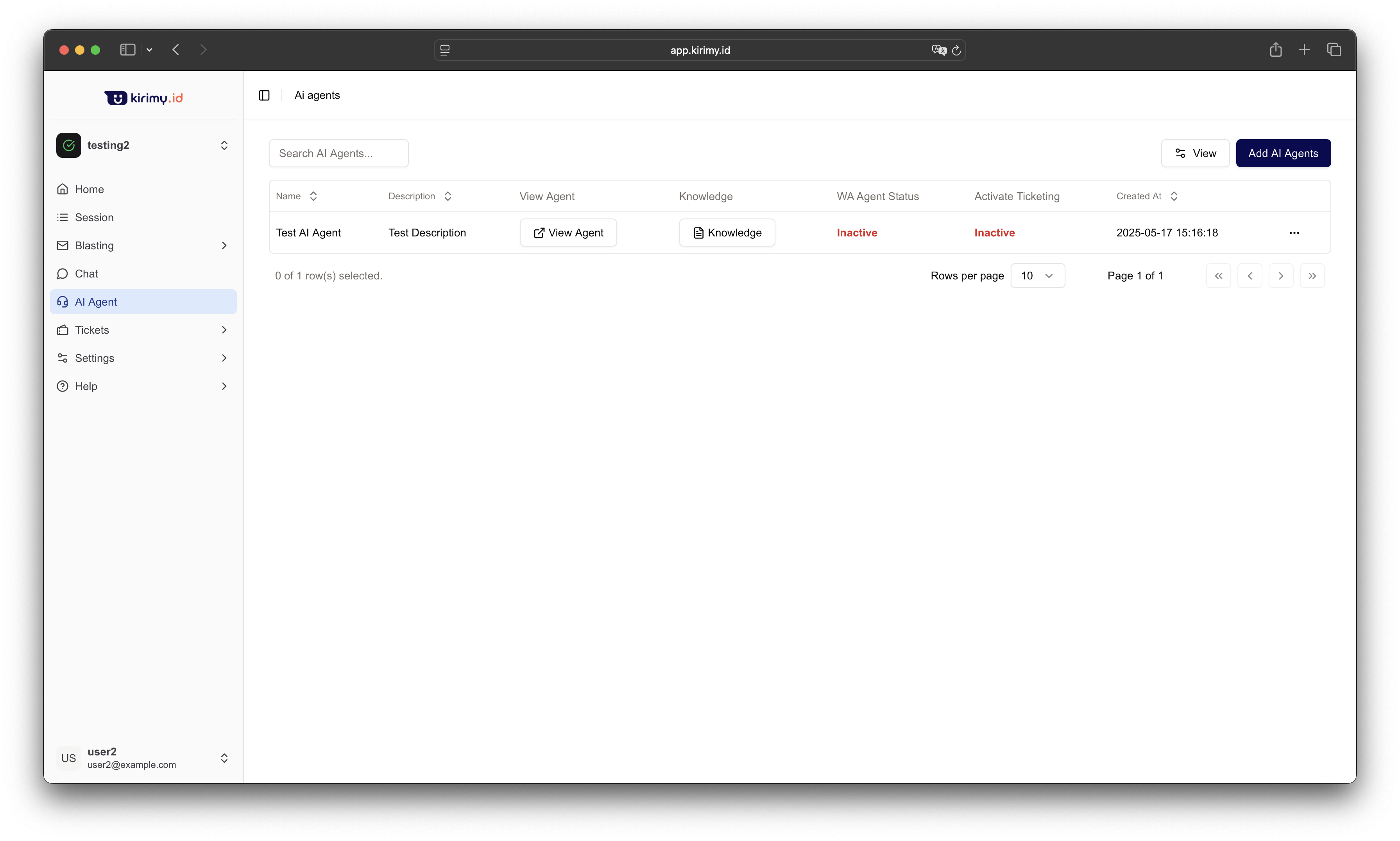Select Session in the sidebar
Image resolution: width=1400 pixels, height=841 pixels.
click(94, 218)
